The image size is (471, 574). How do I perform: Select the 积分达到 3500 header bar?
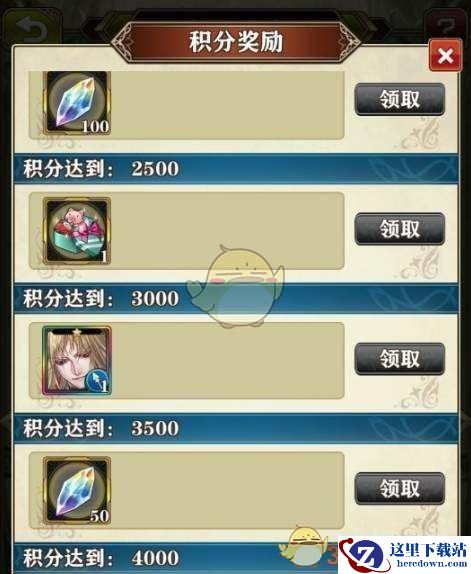[x=236, y=428]
